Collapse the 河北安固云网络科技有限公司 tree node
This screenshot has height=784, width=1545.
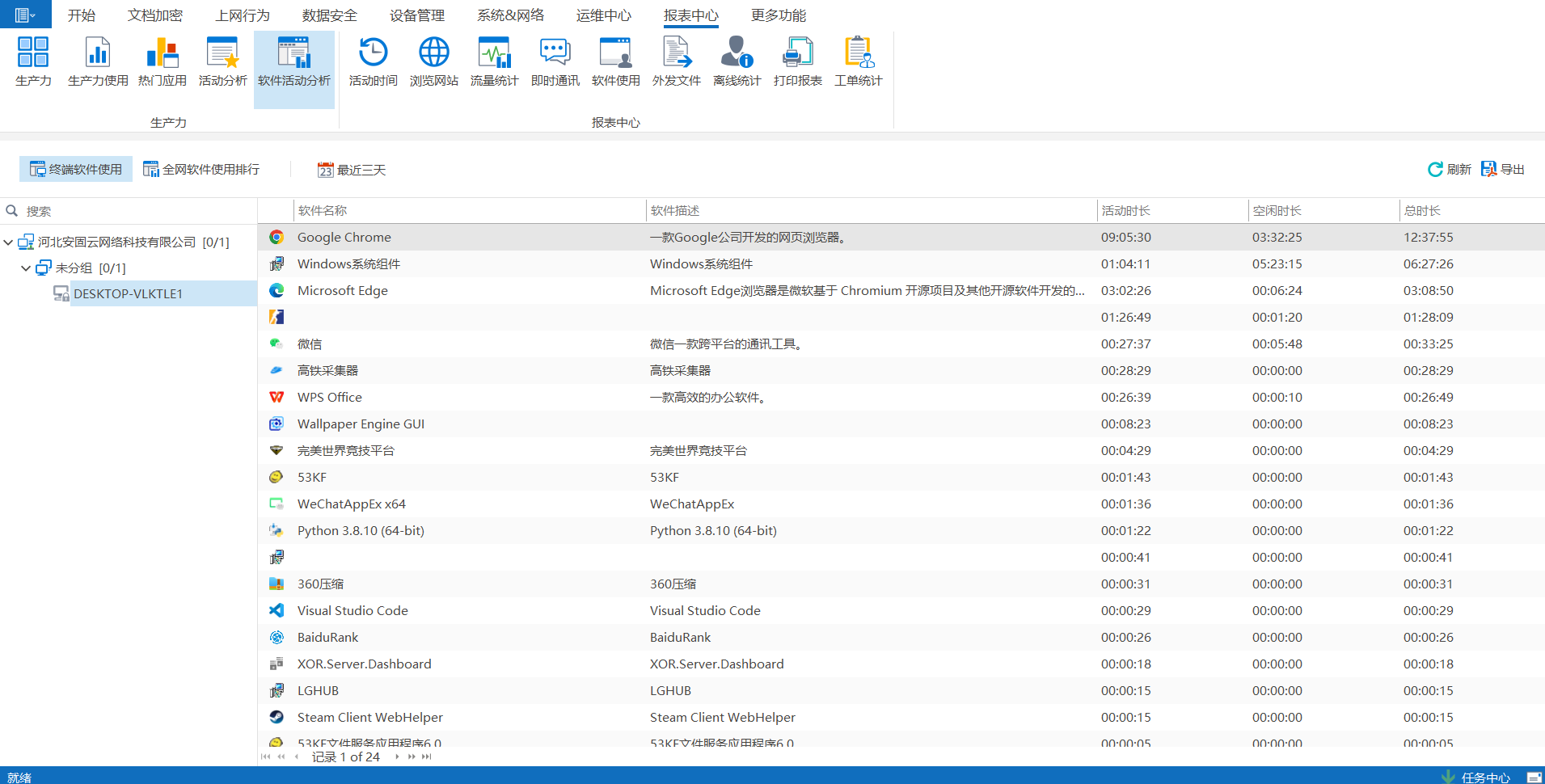coord(8,242)
